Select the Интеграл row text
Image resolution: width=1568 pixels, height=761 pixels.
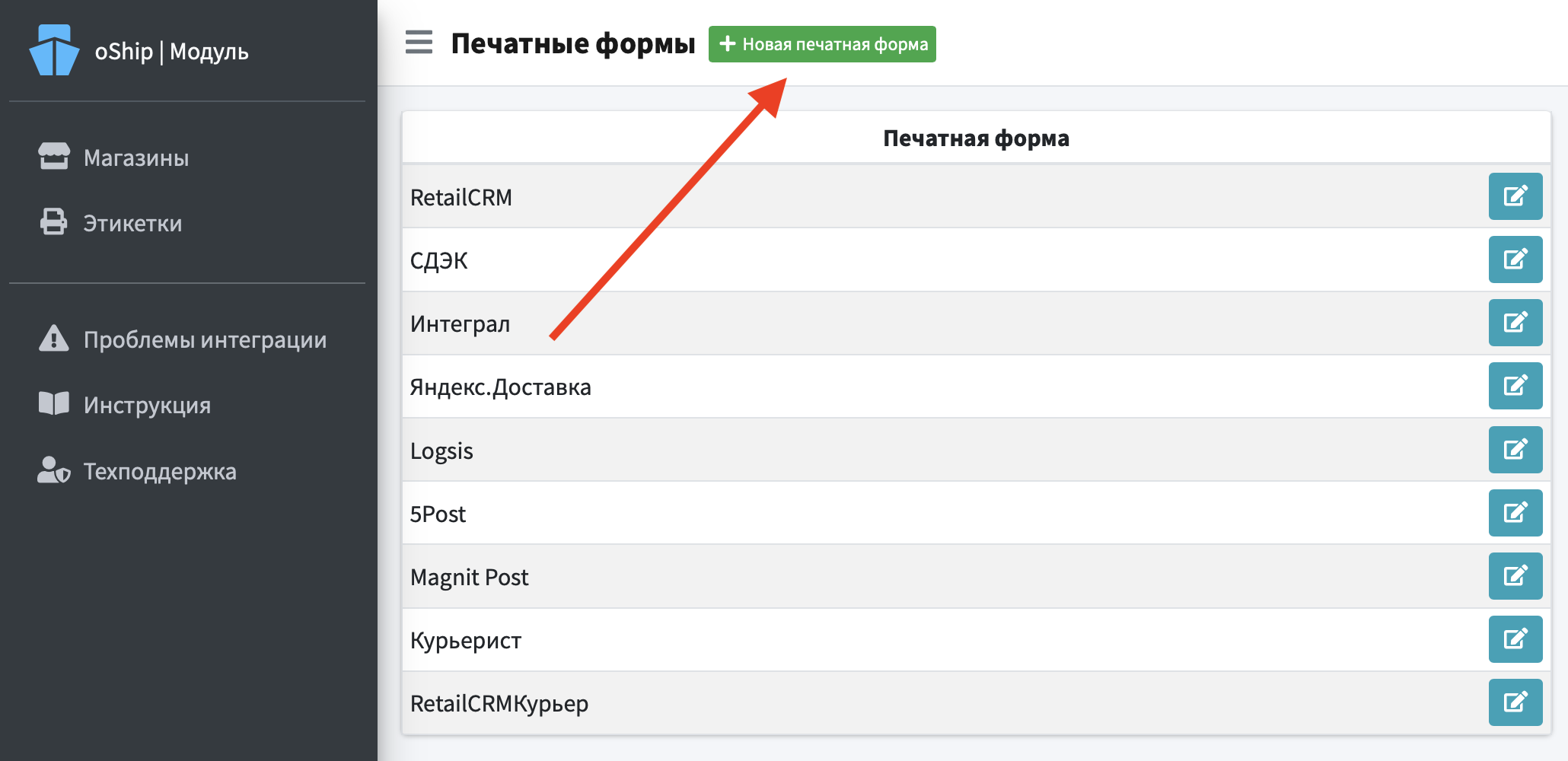461,323
